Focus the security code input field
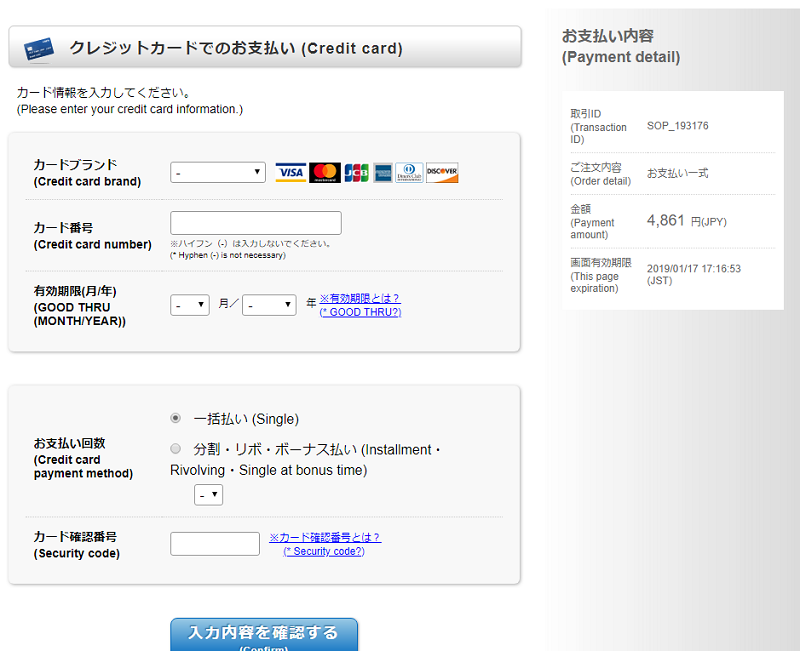800x651 pixels. [215, 544]
